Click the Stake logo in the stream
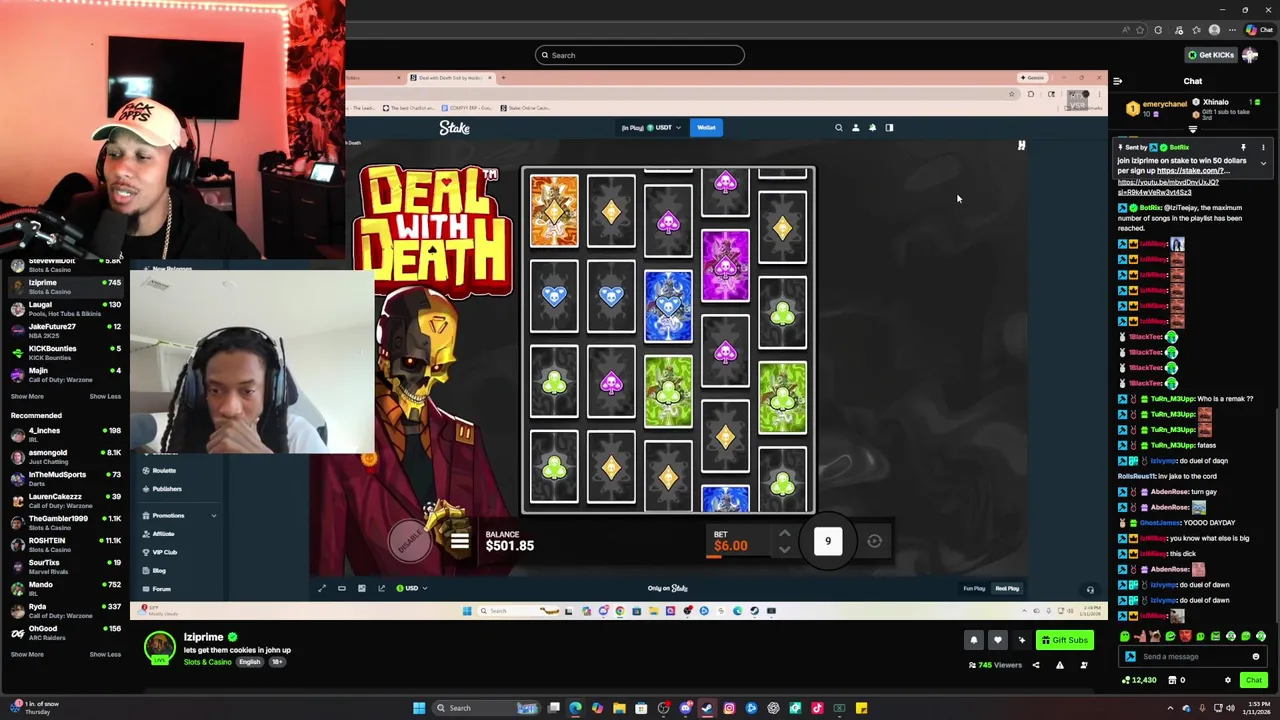The image size is (1280, 720). click(x=454, y=128)
